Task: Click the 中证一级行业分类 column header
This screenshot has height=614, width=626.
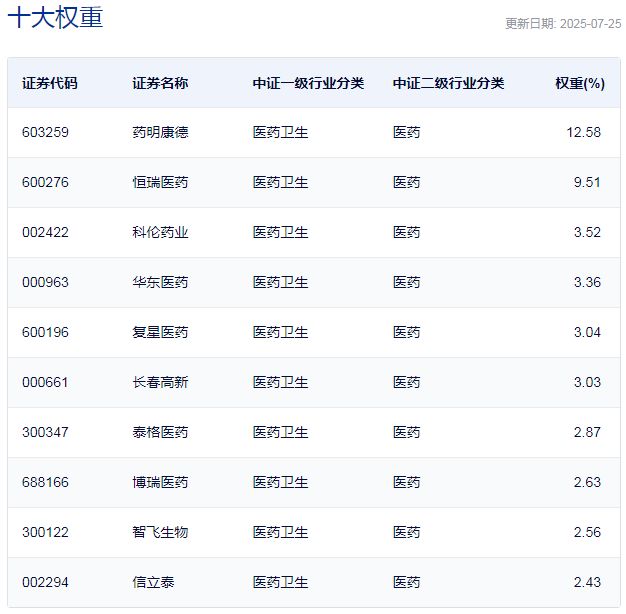Action: pyautogui.click(x=308, y=83)
